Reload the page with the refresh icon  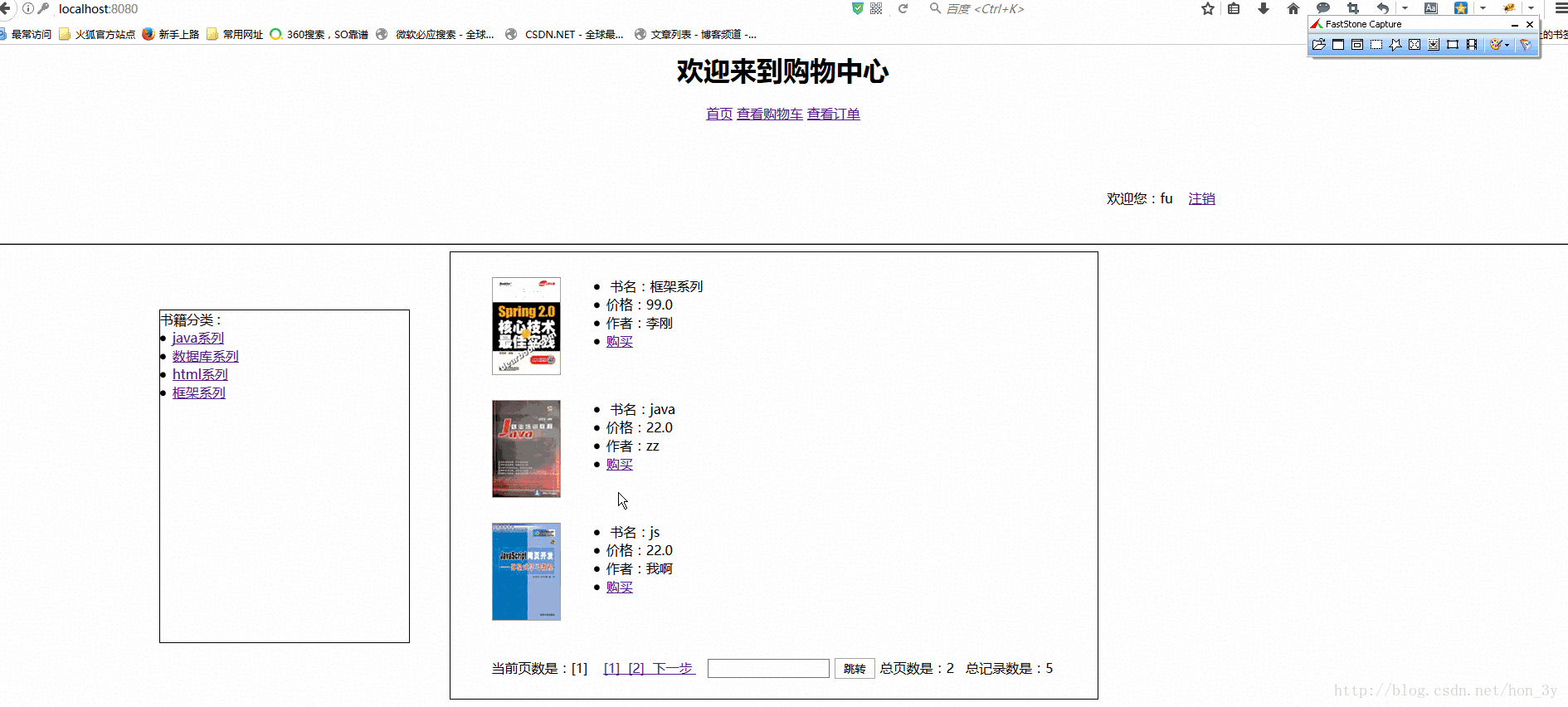(x=903, y=8)
